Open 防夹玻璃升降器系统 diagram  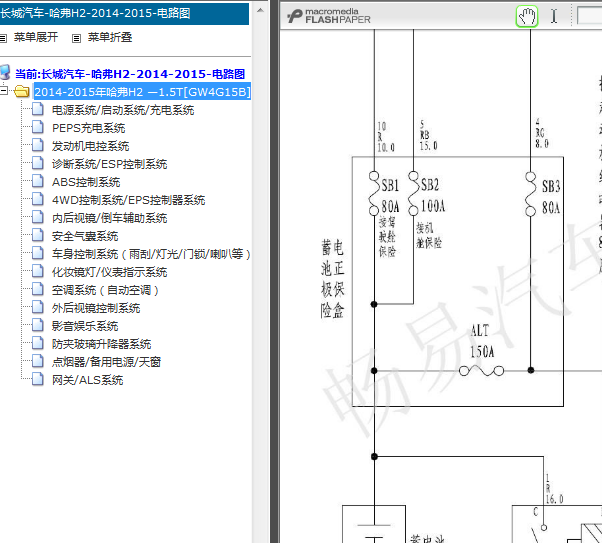tap(101, 344)
